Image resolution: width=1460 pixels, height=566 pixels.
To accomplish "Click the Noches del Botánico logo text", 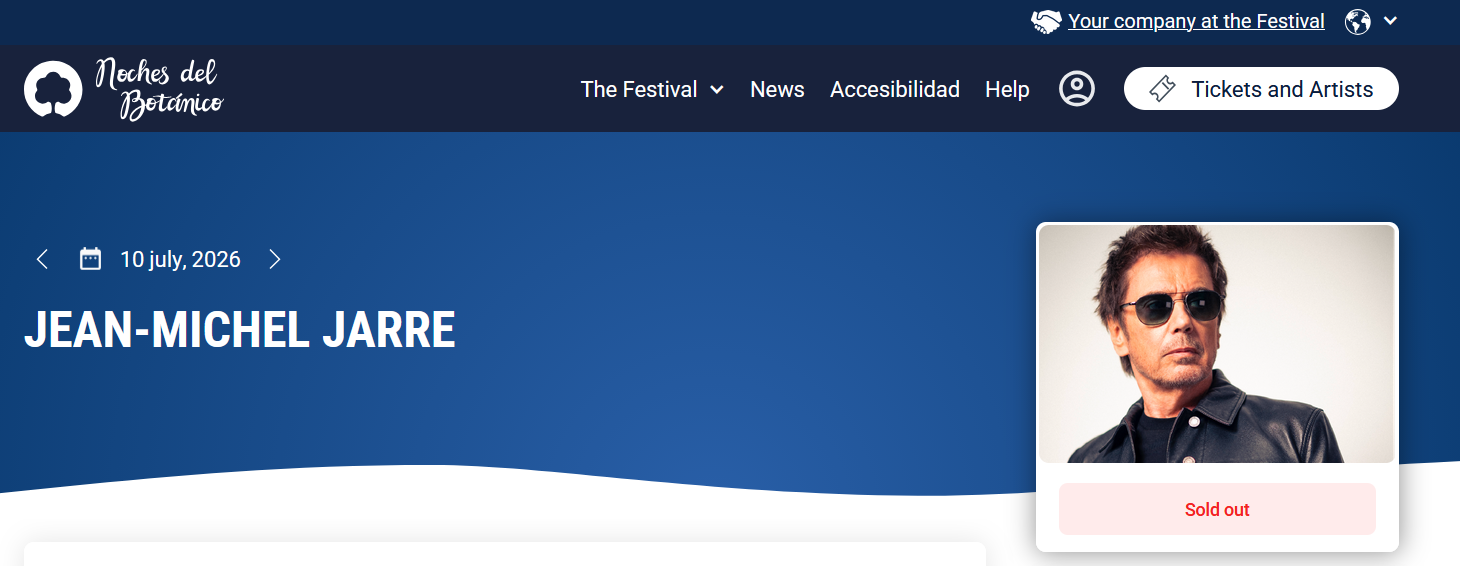I will (159, 89).
